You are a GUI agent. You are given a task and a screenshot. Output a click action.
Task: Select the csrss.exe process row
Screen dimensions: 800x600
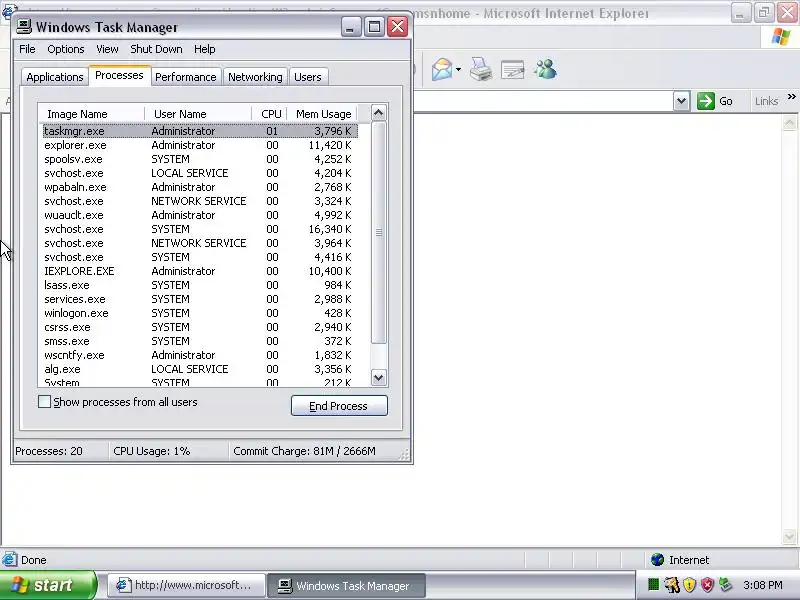[200, 327]
